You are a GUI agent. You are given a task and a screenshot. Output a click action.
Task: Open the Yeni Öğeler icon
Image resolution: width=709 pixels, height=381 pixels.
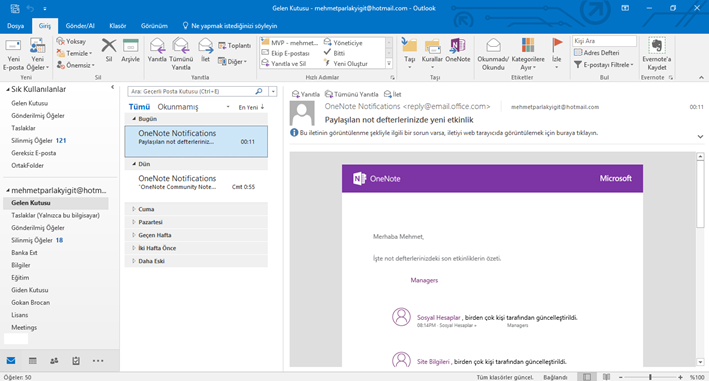click(38, 55)
